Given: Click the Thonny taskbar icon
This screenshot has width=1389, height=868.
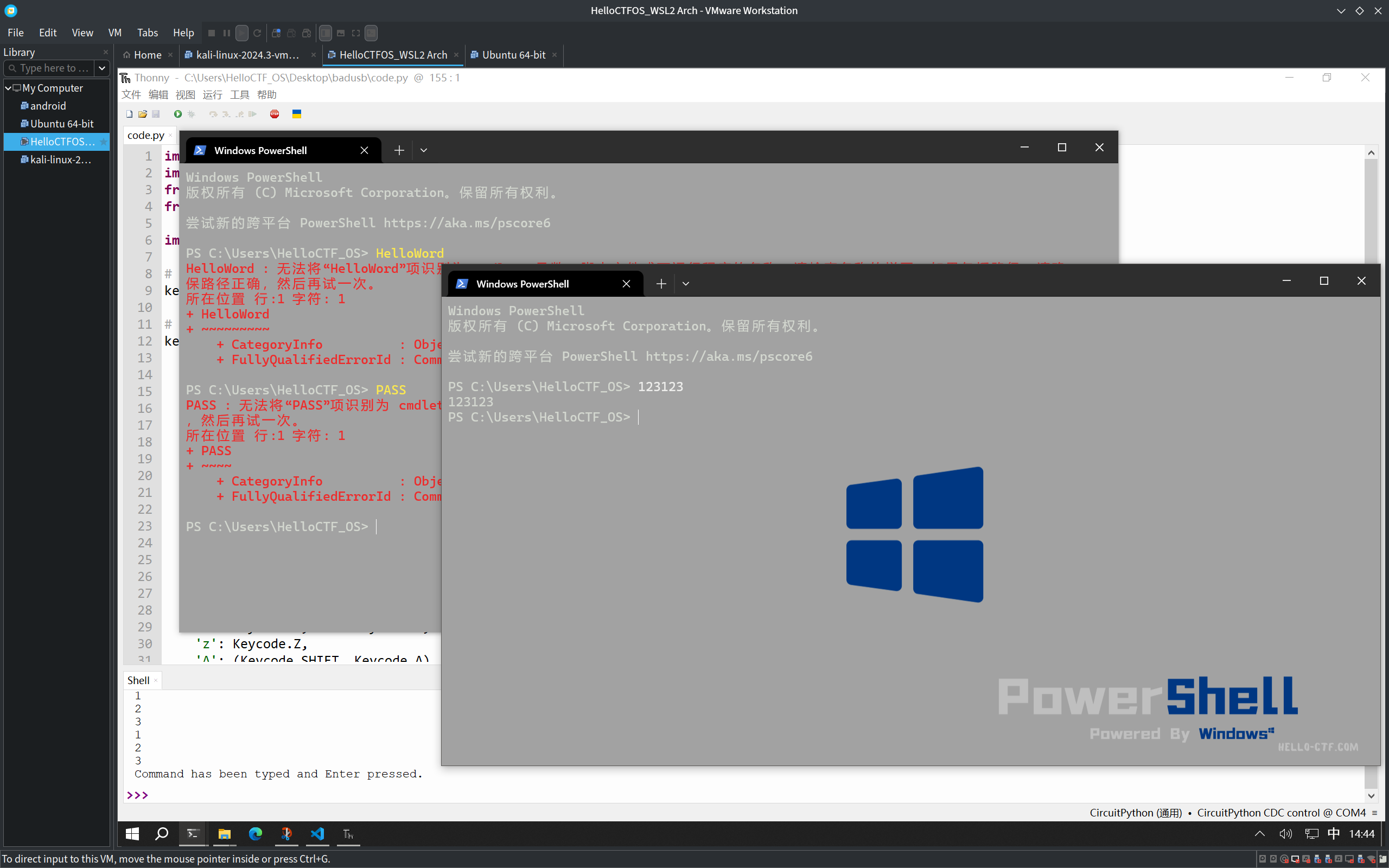Looking at the screenshot, I should 348,834.
